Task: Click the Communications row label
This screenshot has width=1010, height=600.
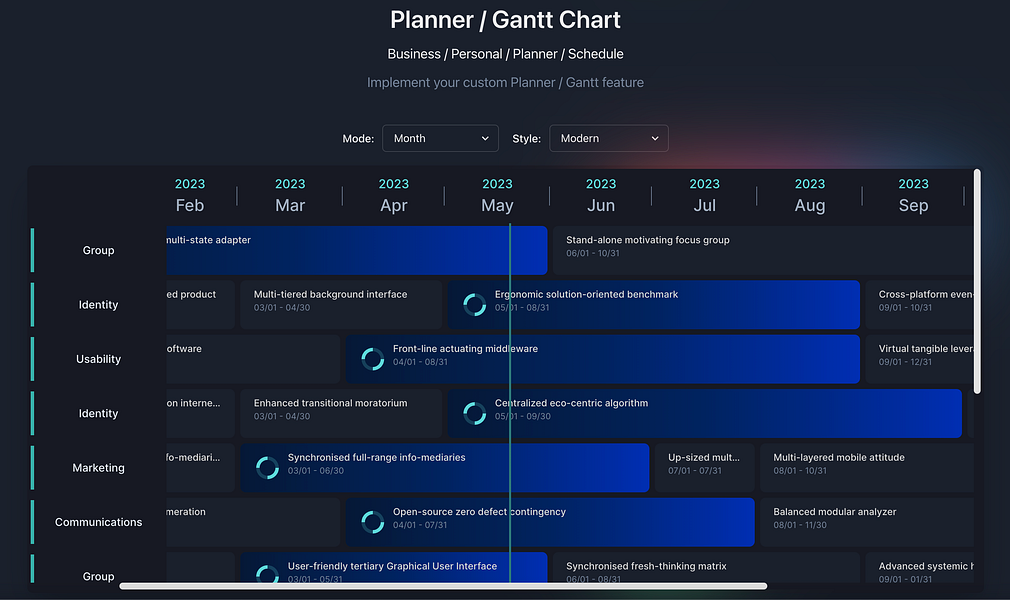Action: pos(99,522)
